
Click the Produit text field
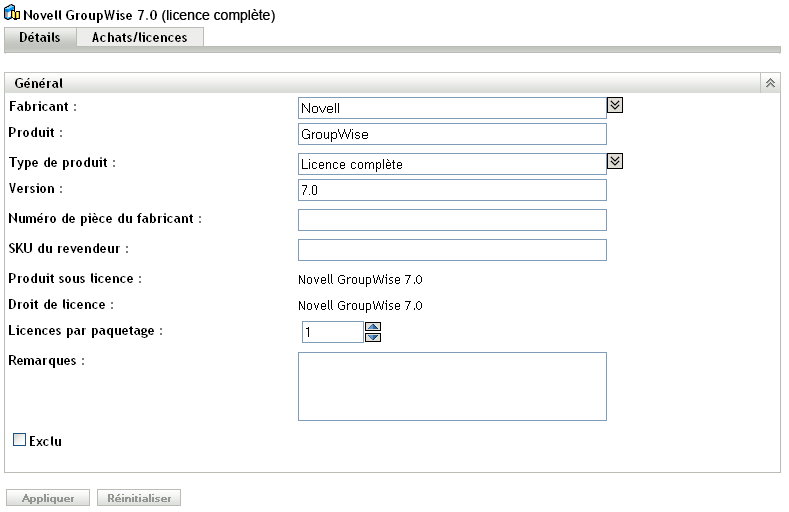(x=452, y=135)
